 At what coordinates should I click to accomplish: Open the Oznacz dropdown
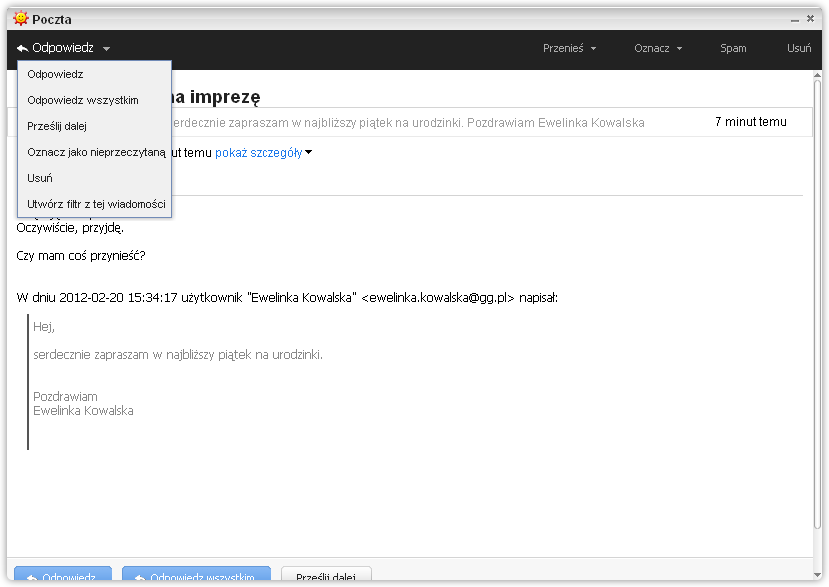coord(658,48)
